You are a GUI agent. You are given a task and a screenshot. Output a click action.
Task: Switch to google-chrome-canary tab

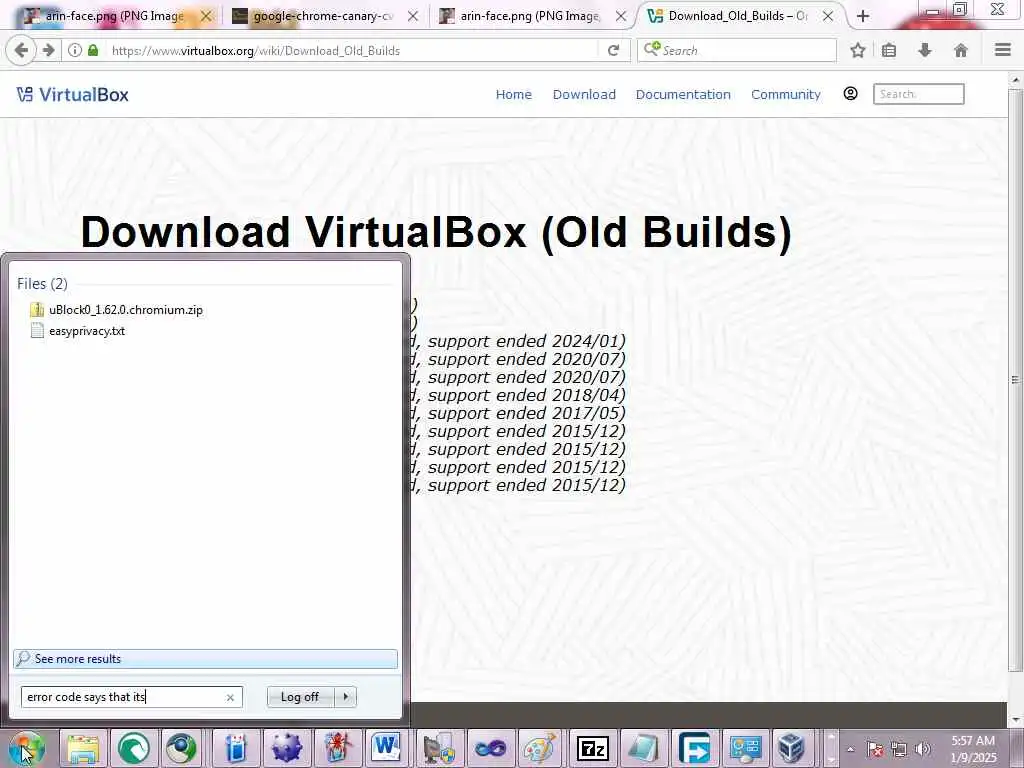pyautogui.click(x=323, y=16)
